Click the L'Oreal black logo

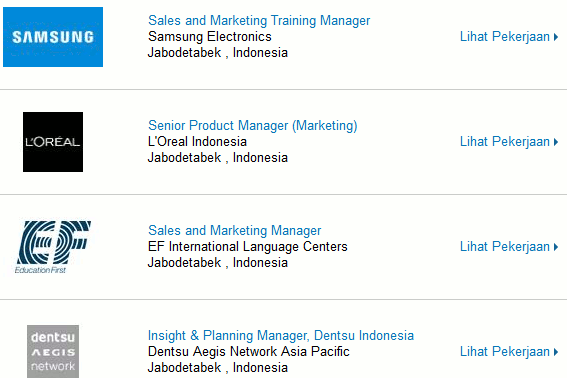(53, 142)
